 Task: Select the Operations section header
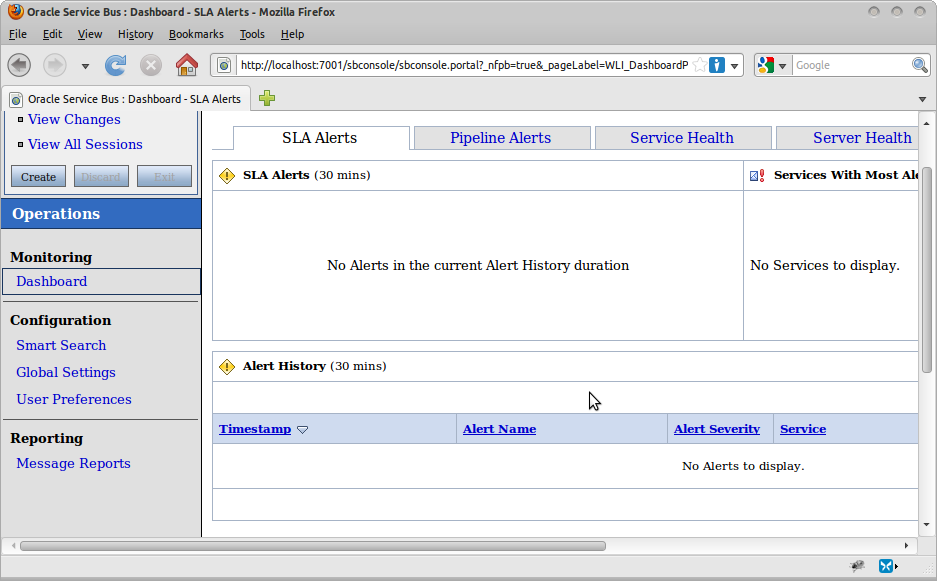pos(101,213)
